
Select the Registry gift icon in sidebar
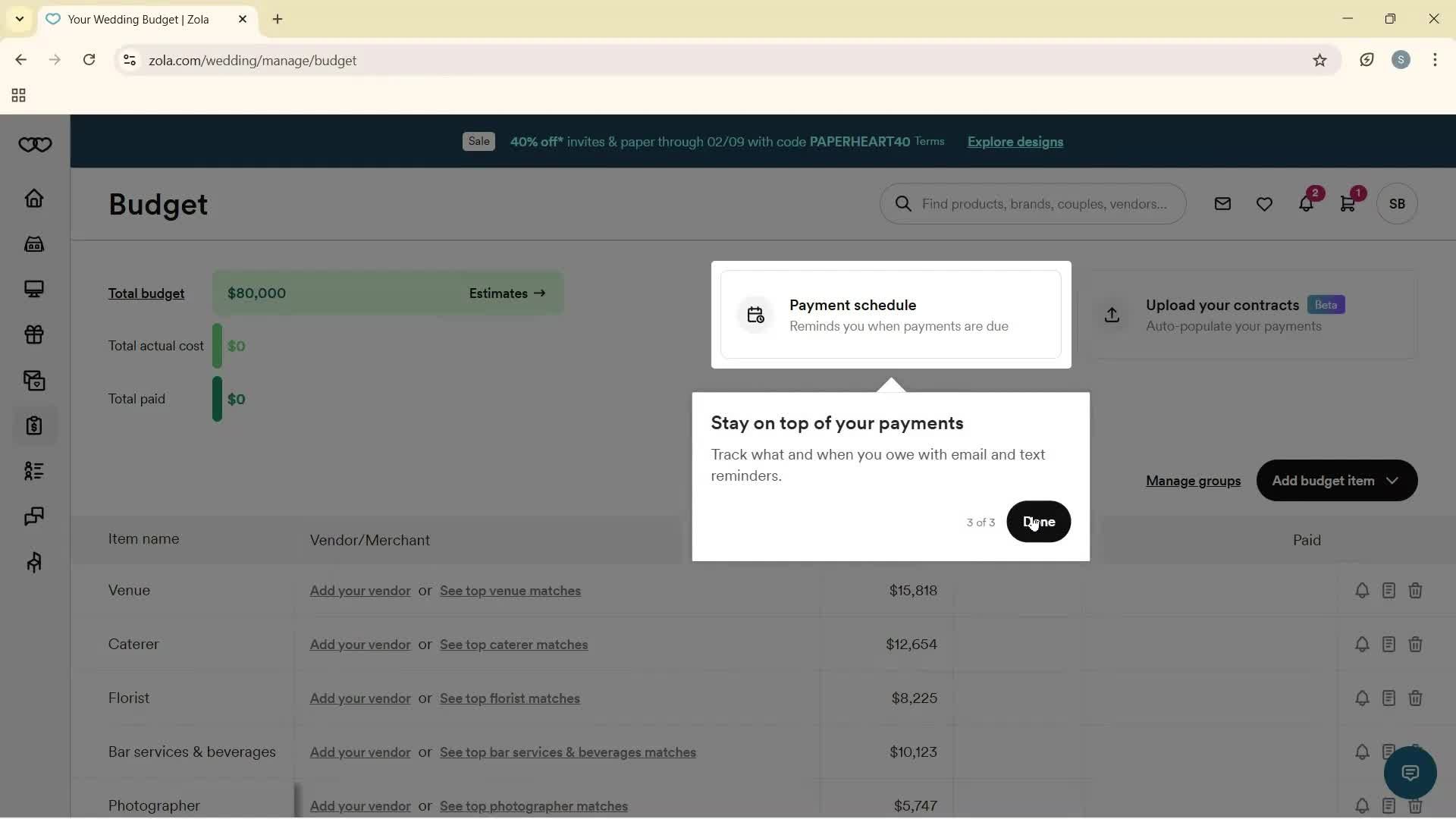click(34, 335)
